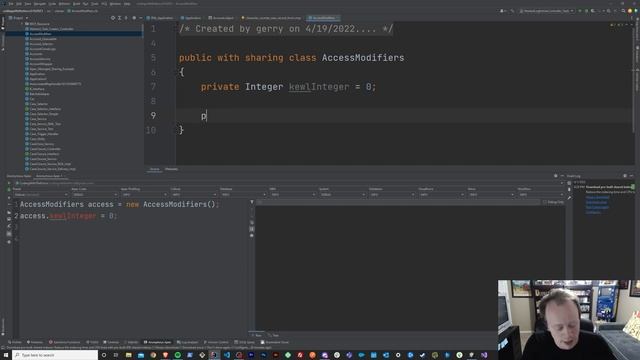The height and width of the screenshot is (360, 640).
Task: Open Brave browser from taskbar
Action: (x=165, y=355)
